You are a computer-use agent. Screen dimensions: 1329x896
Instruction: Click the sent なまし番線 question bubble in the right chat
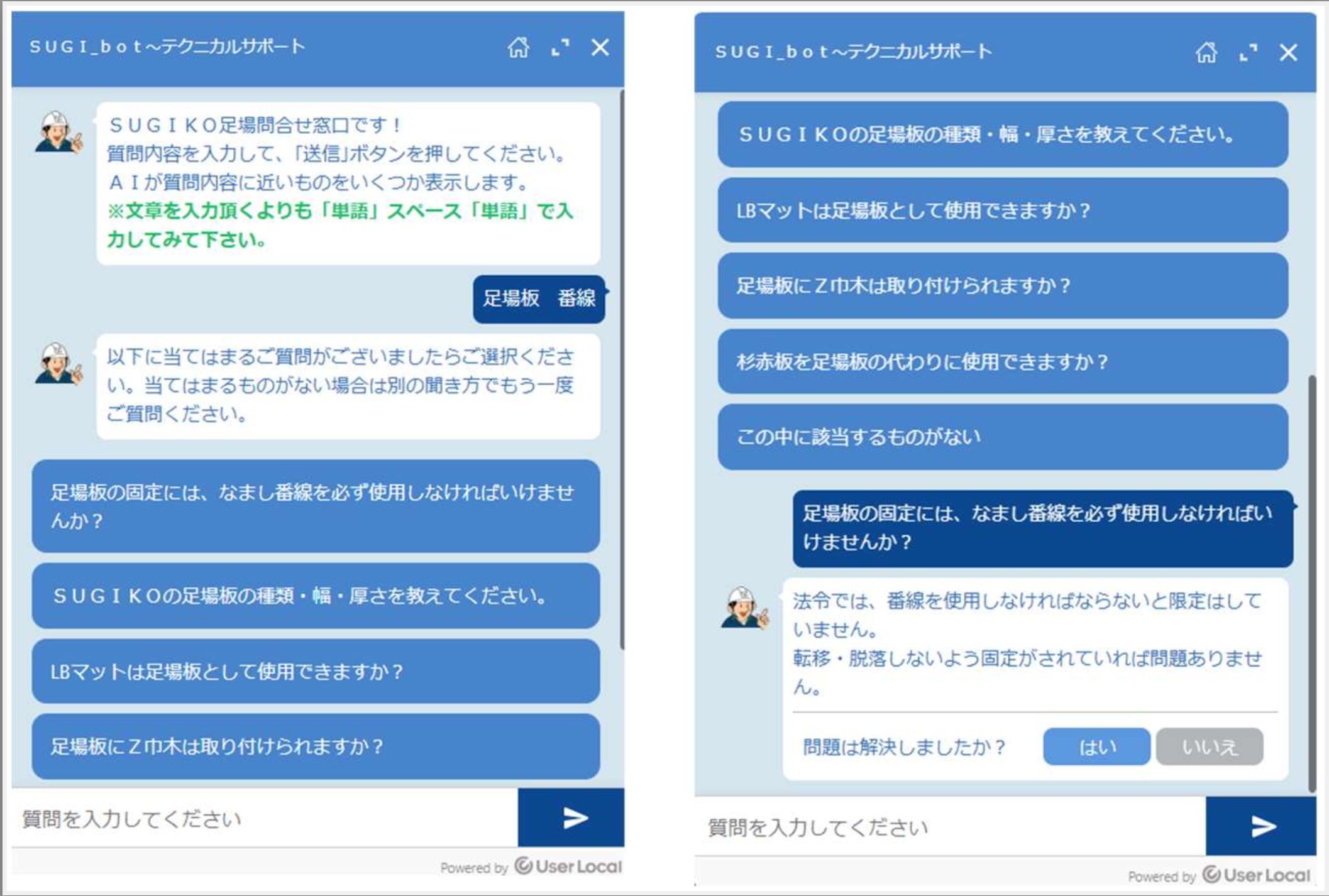point(1043,528)
